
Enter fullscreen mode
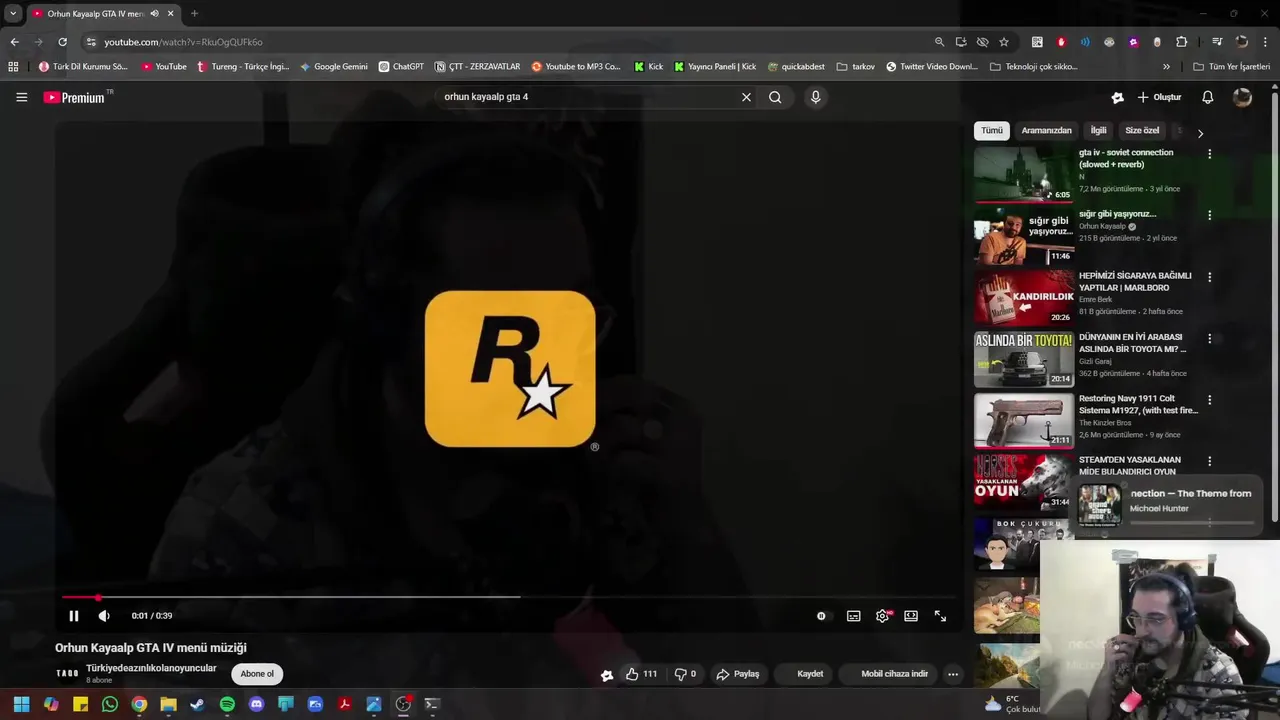[x=940, y=616]
